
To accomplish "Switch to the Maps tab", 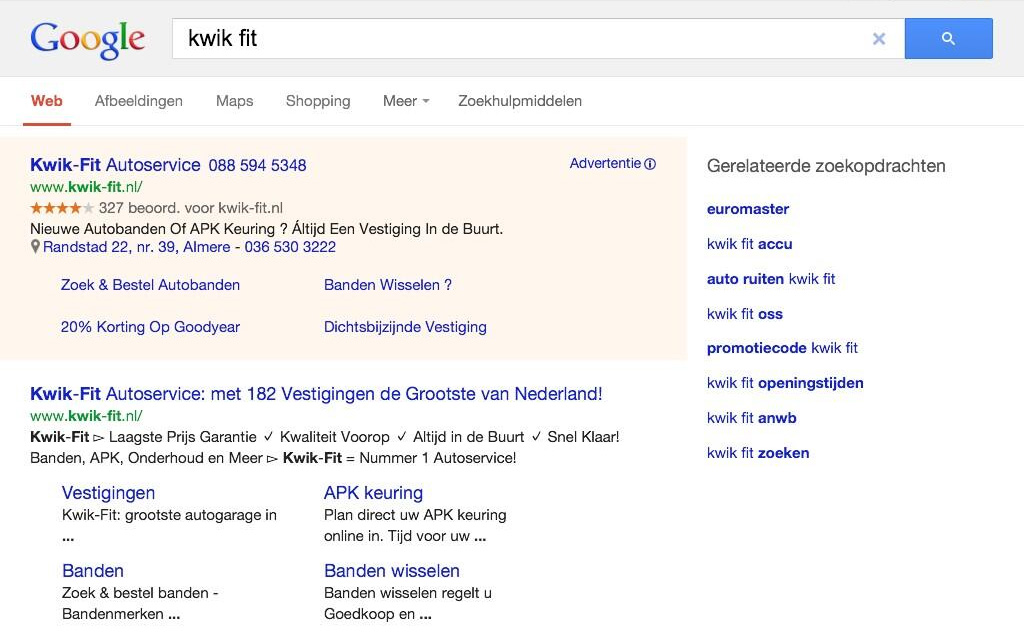I will [x=234, y=101].
